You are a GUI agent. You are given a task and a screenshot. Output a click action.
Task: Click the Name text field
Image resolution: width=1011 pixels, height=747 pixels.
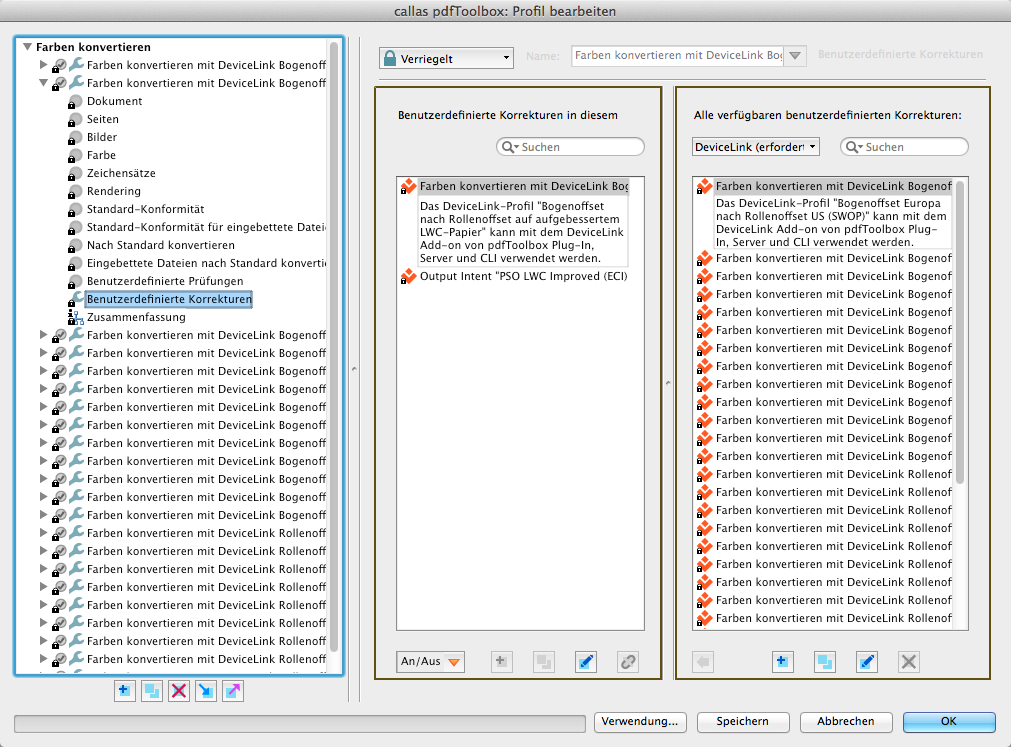click(x=678, y=56)
